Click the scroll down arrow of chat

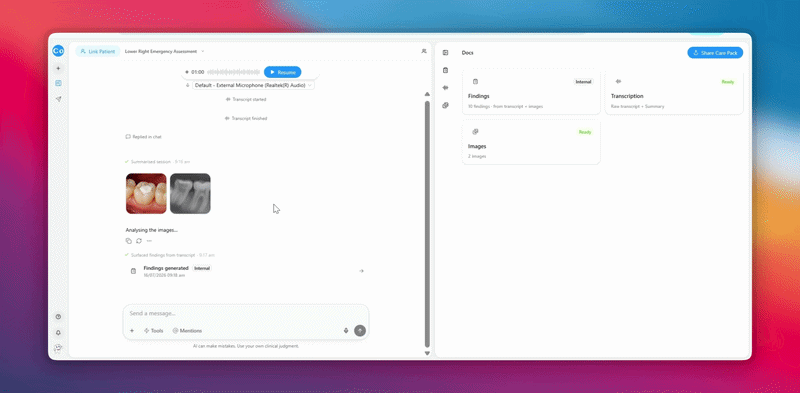coord(427,353)
